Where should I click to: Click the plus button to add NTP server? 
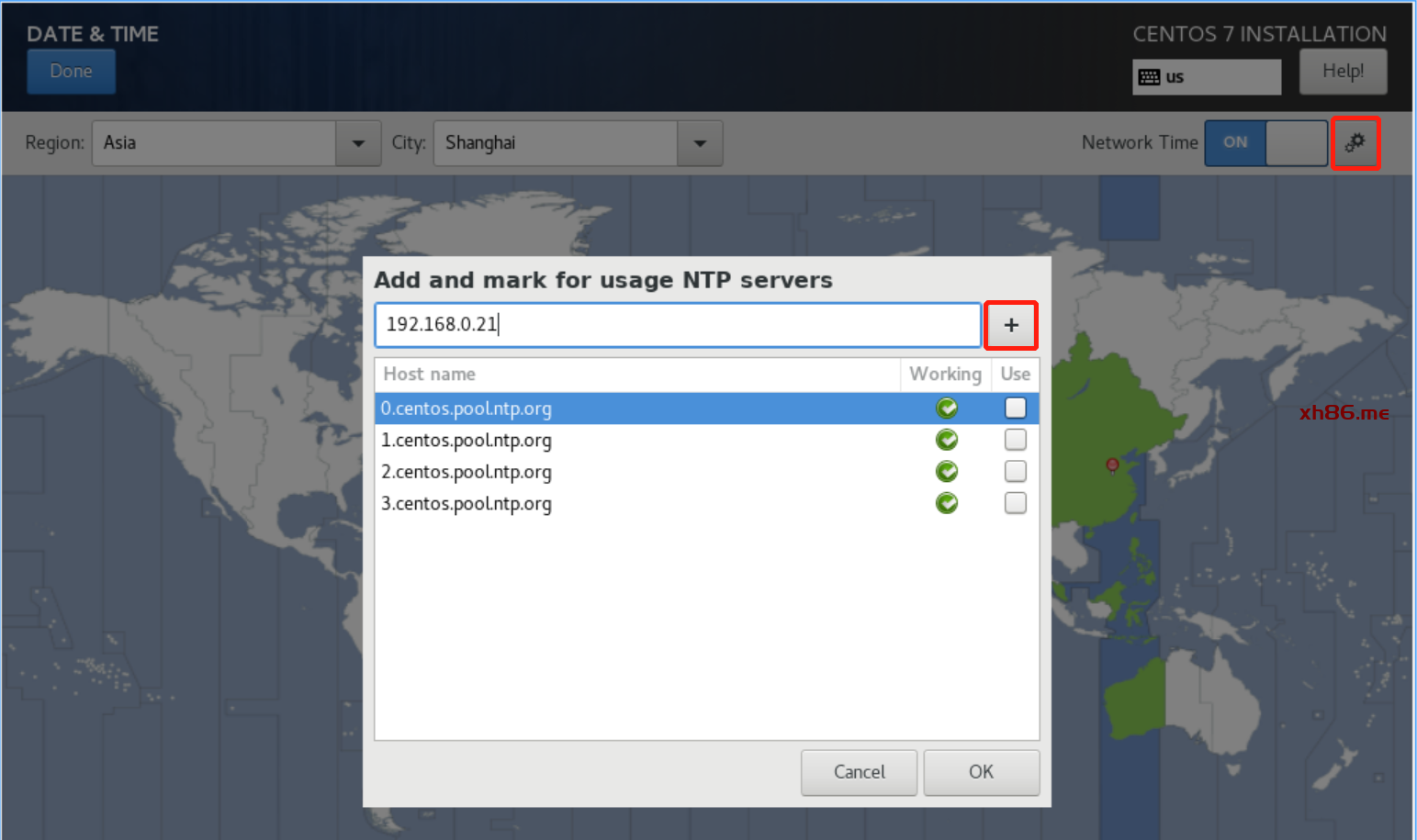(x=1010, y=325)
